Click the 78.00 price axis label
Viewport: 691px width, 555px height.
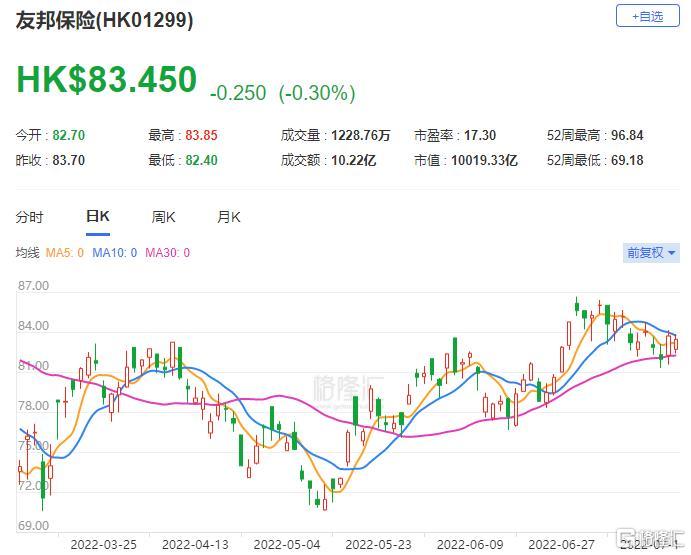(33, 406)
